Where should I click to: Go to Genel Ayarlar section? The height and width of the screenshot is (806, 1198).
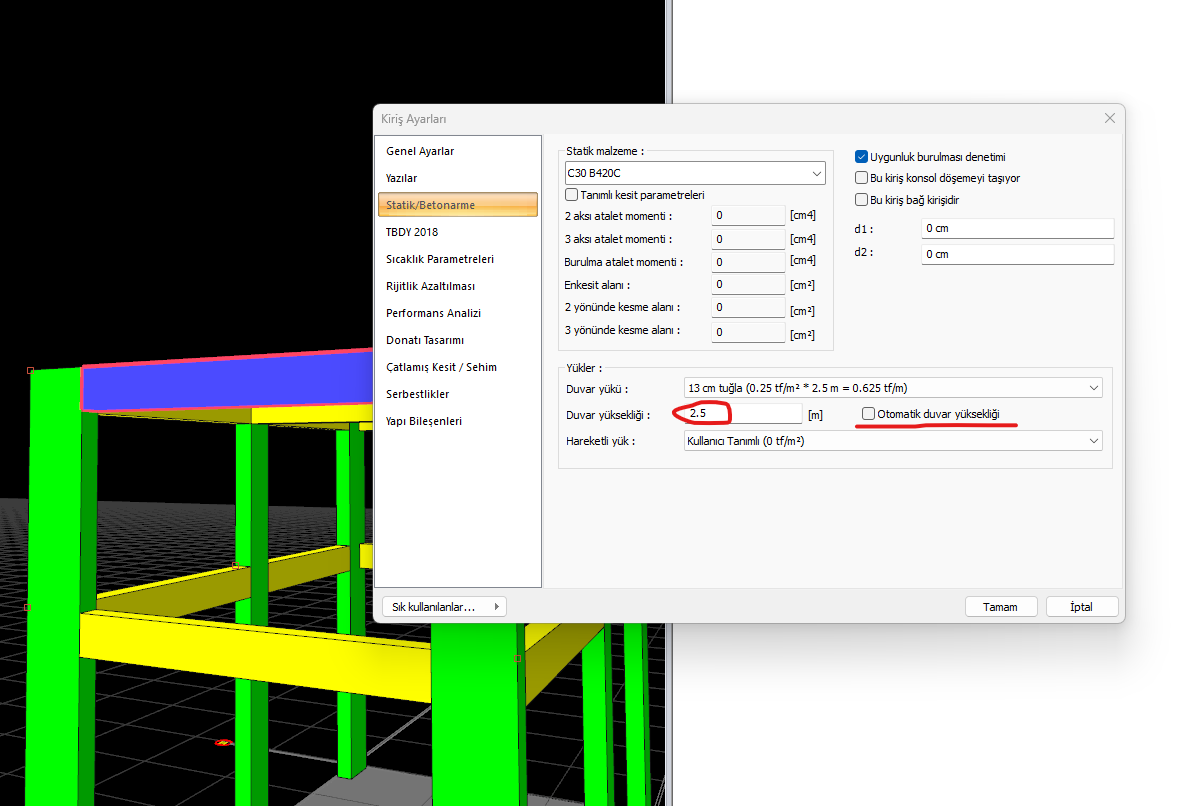tap(420, 151)
